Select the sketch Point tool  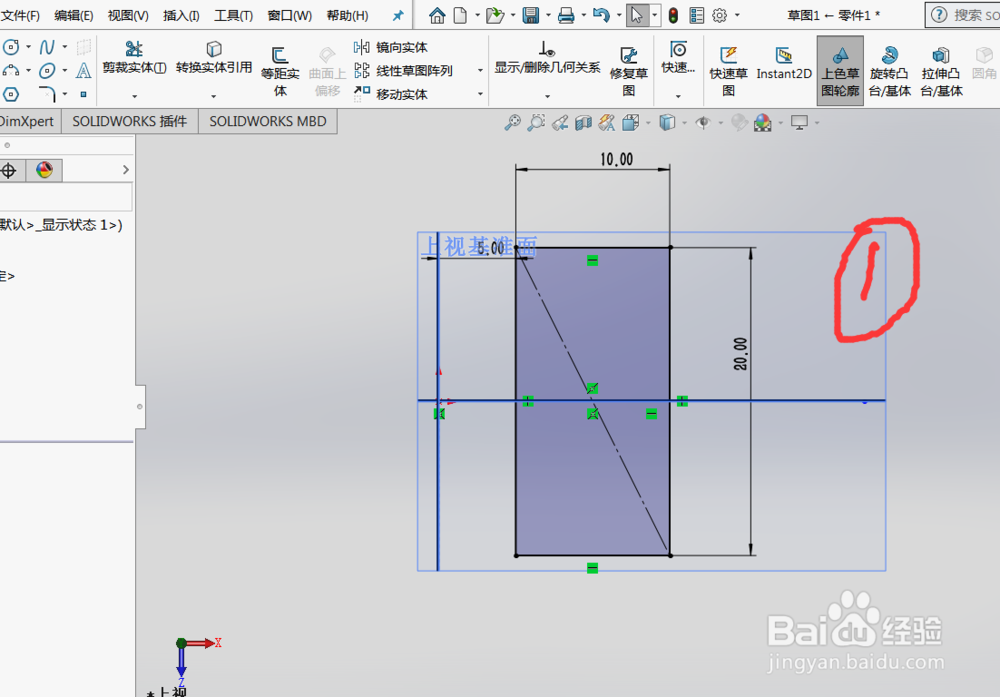[x=84, y=94]
